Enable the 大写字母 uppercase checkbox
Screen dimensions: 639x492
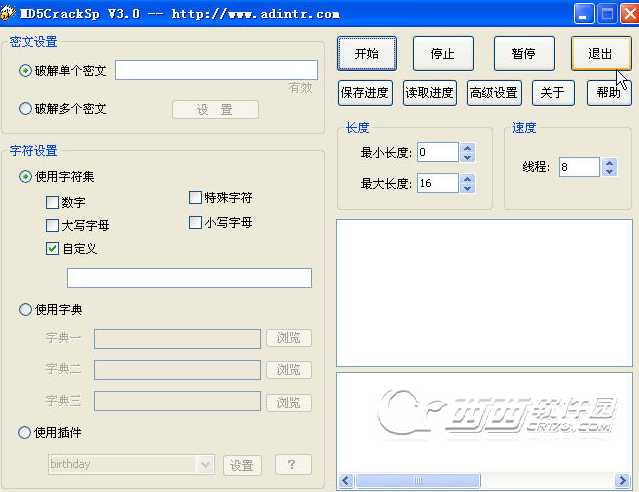pos(52,225)
